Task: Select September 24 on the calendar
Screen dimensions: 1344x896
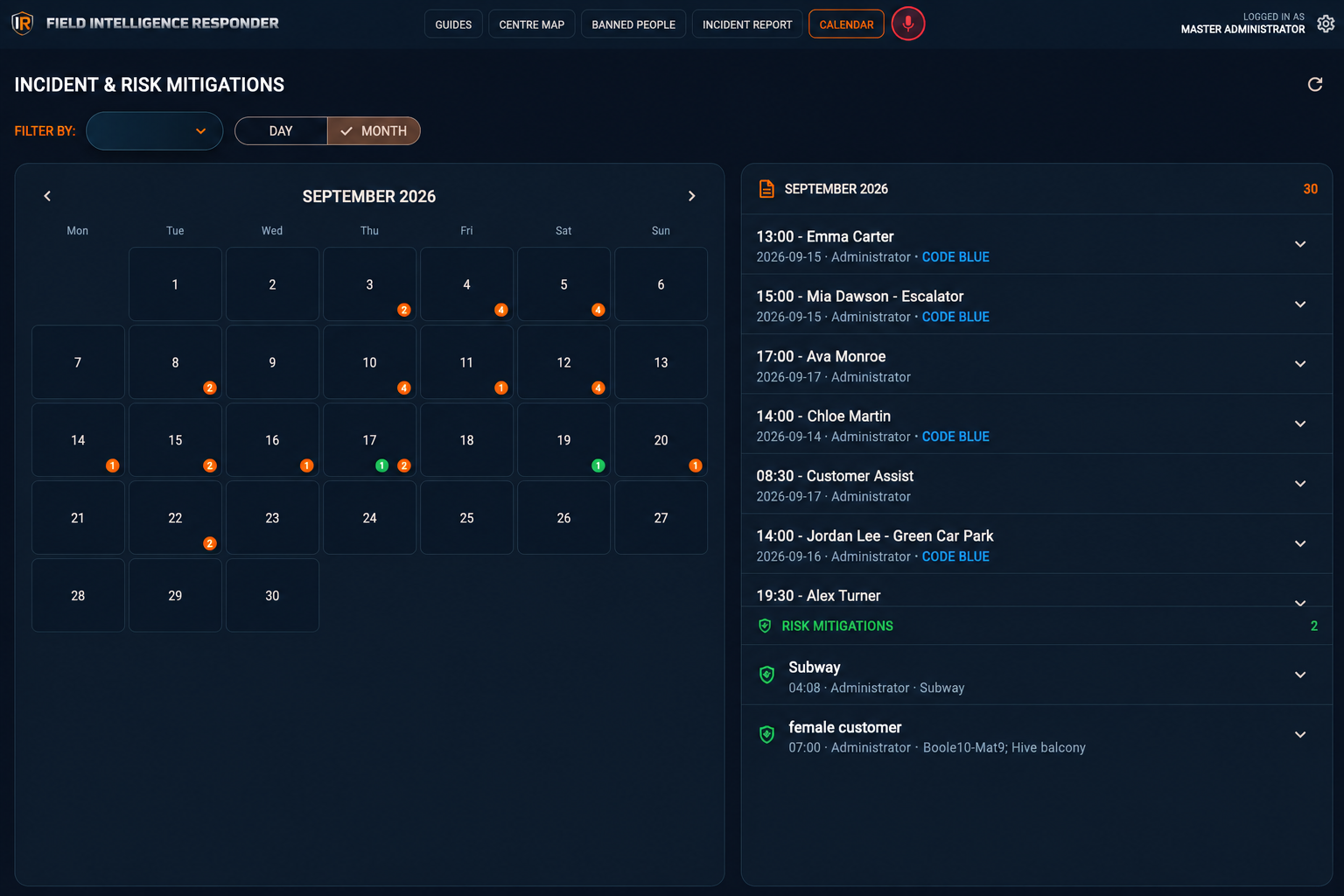Action: 369,518
